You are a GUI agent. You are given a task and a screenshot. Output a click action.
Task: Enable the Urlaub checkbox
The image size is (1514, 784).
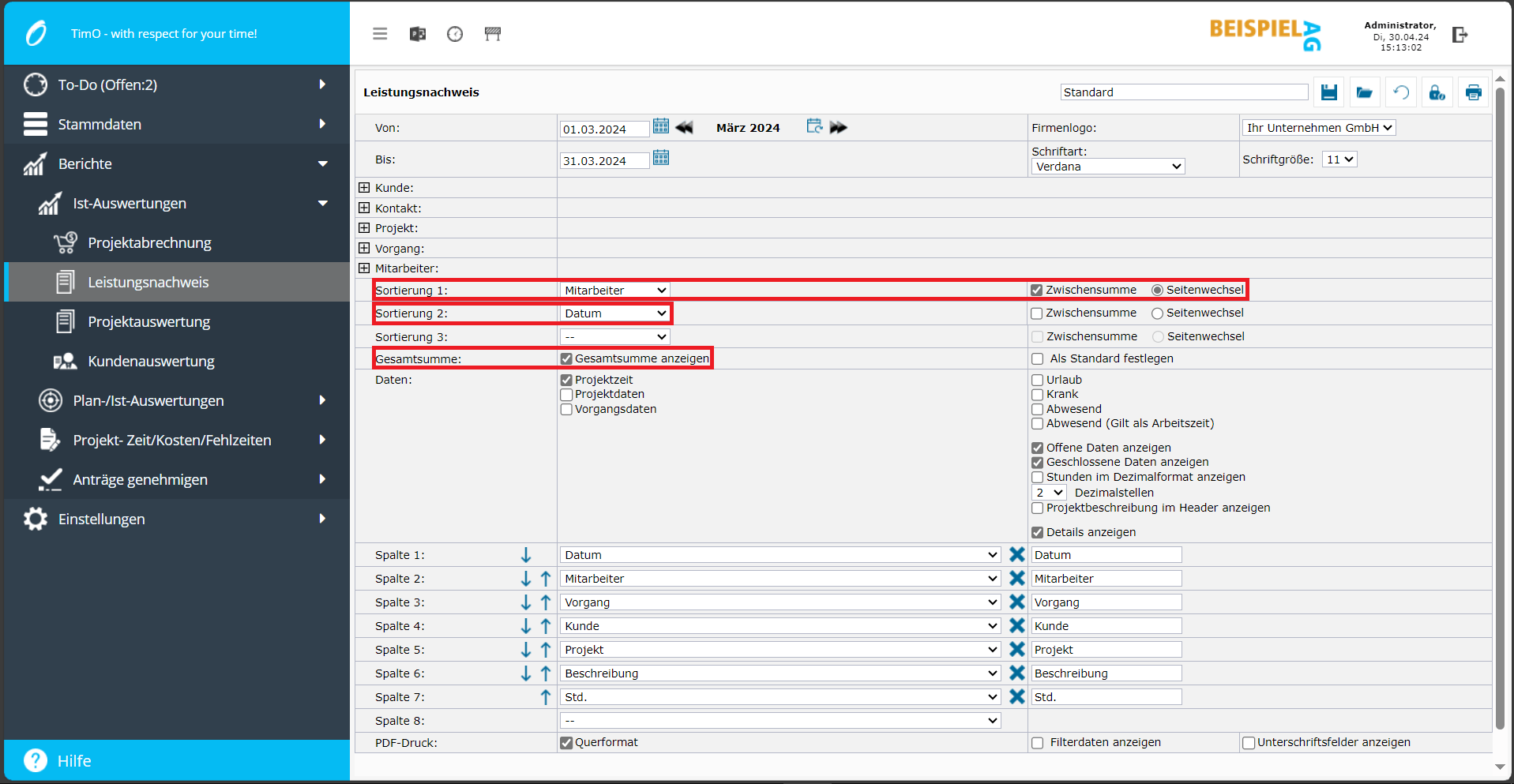pos(1038,380)
